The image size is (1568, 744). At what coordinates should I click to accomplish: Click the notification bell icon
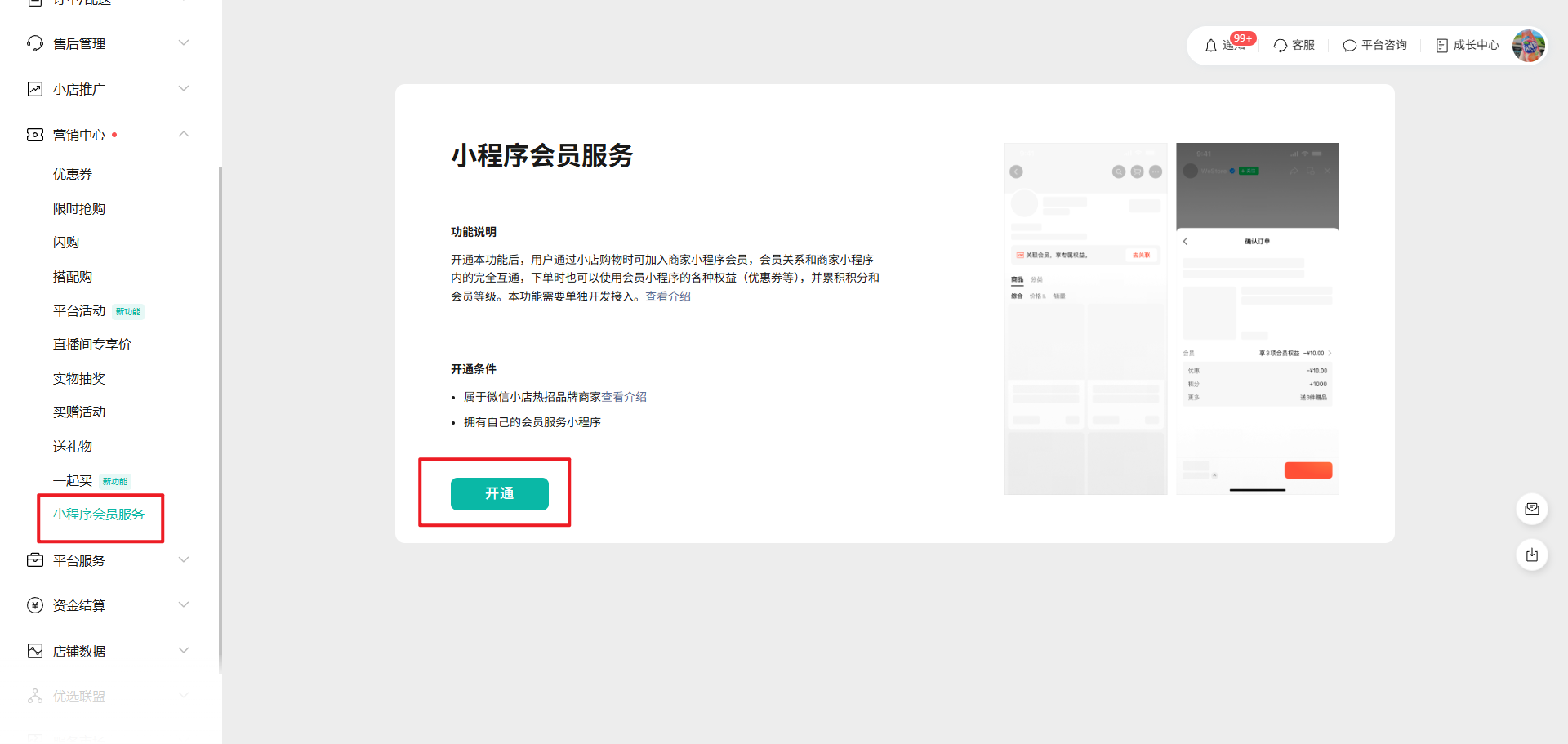coord(1211,46)
